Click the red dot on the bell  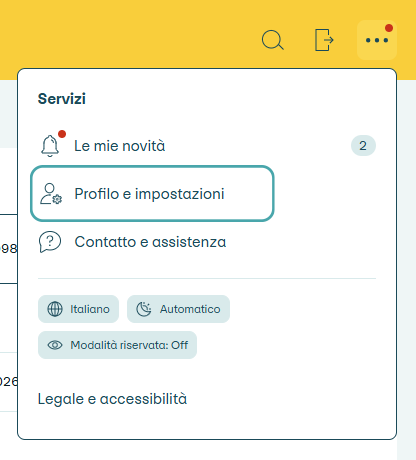[x=62, y=134]
